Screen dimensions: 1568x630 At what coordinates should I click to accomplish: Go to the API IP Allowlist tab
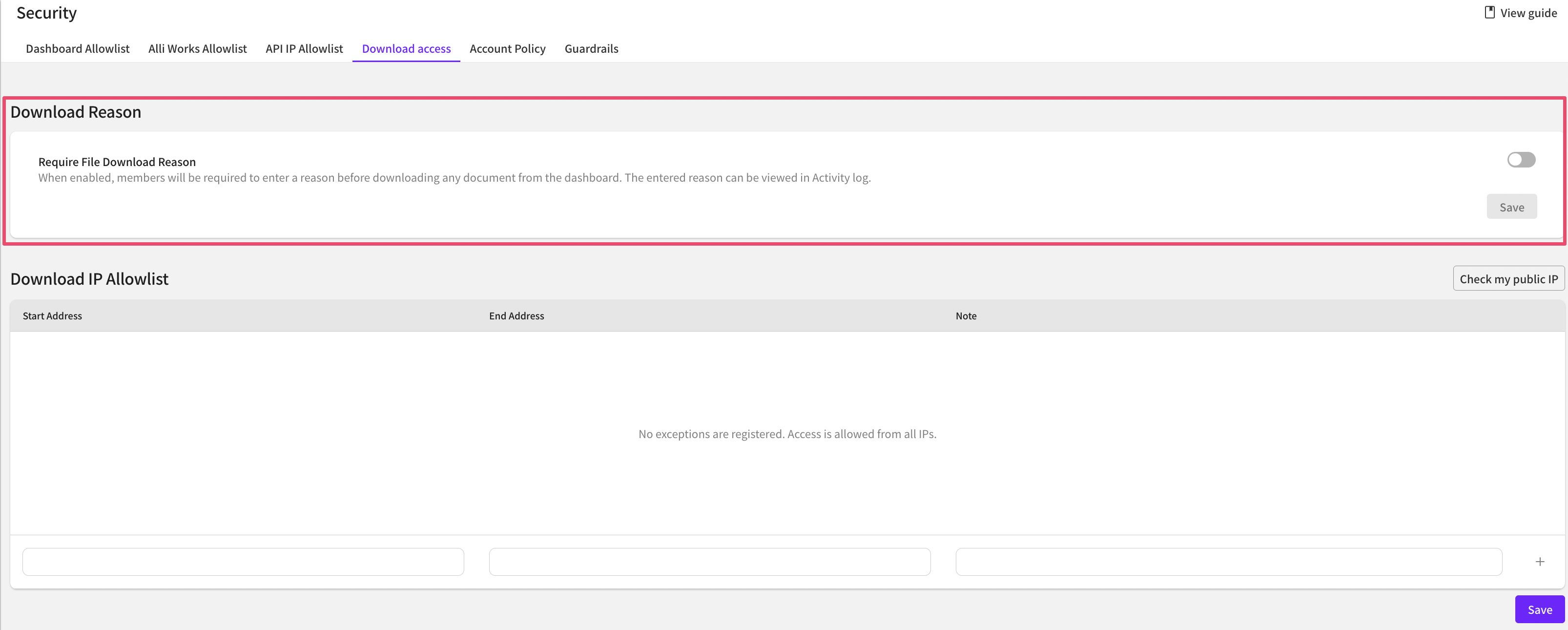click(304, 49)
